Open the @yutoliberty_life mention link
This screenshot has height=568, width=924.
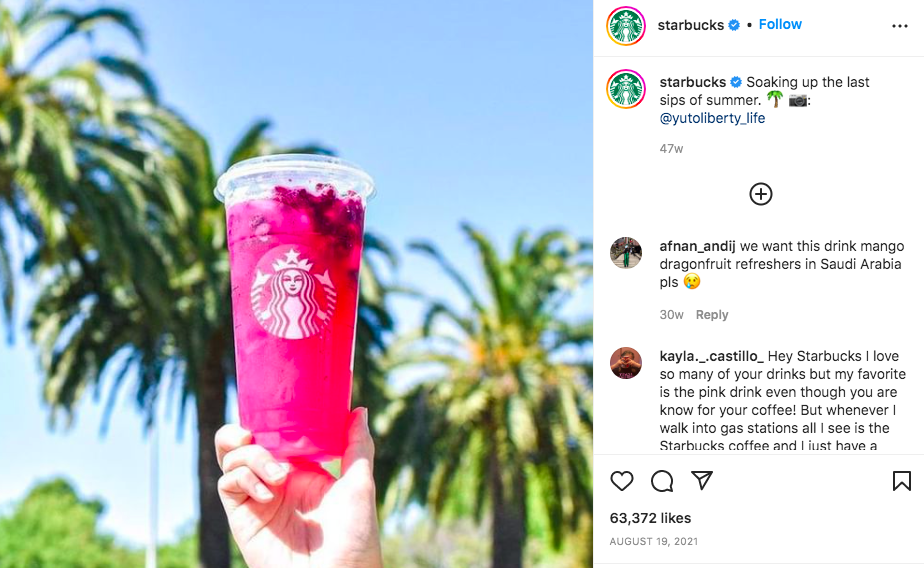click(712, 118)
